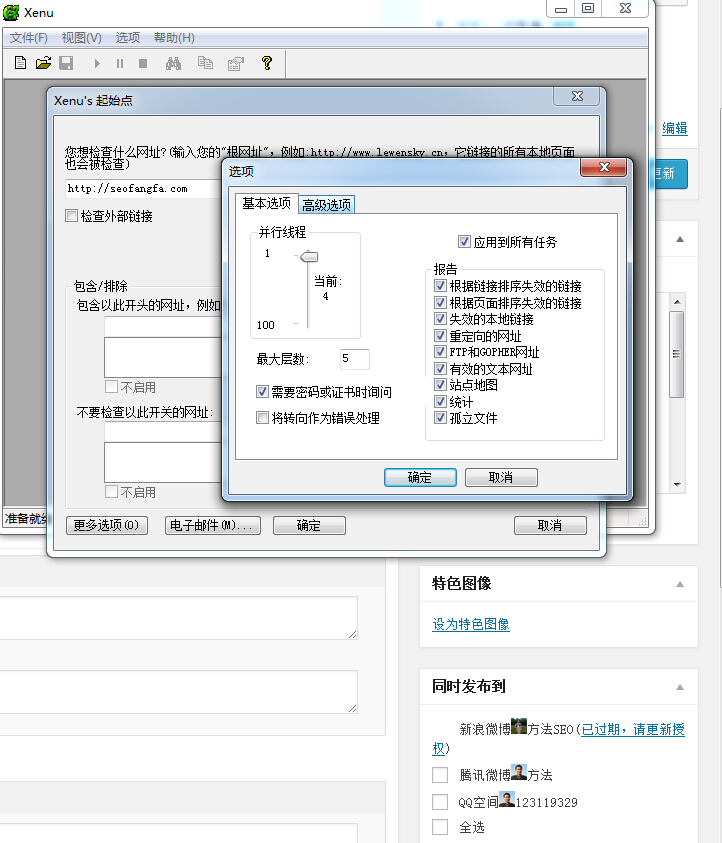This screenshot has width=722, height=843.
Task: Click the 编辑 link in background page
Action: (675, 128)
